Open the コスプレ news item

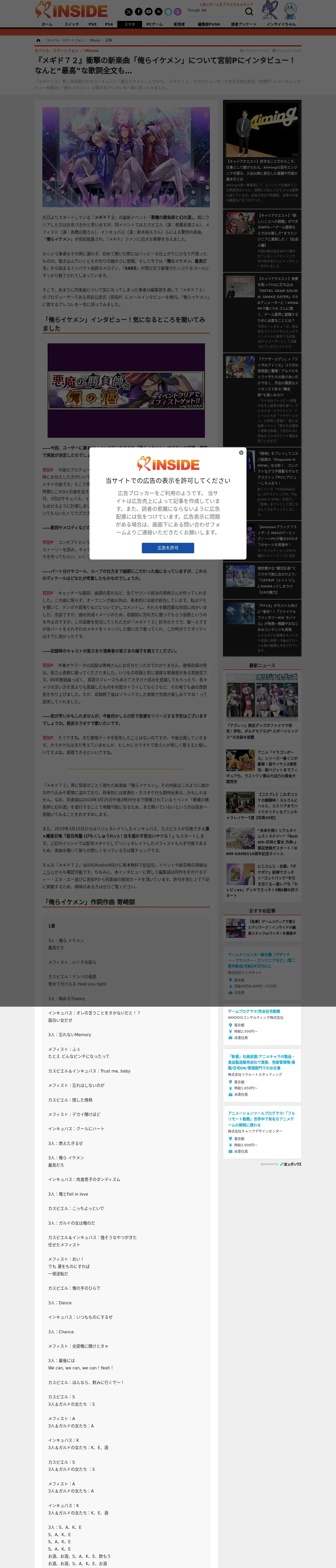262,805
